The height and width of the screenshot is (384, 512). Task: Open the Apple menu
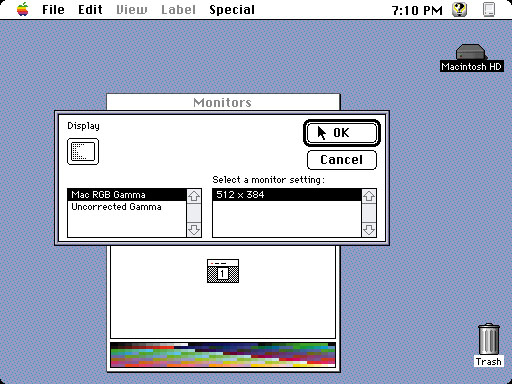point(23,9)
